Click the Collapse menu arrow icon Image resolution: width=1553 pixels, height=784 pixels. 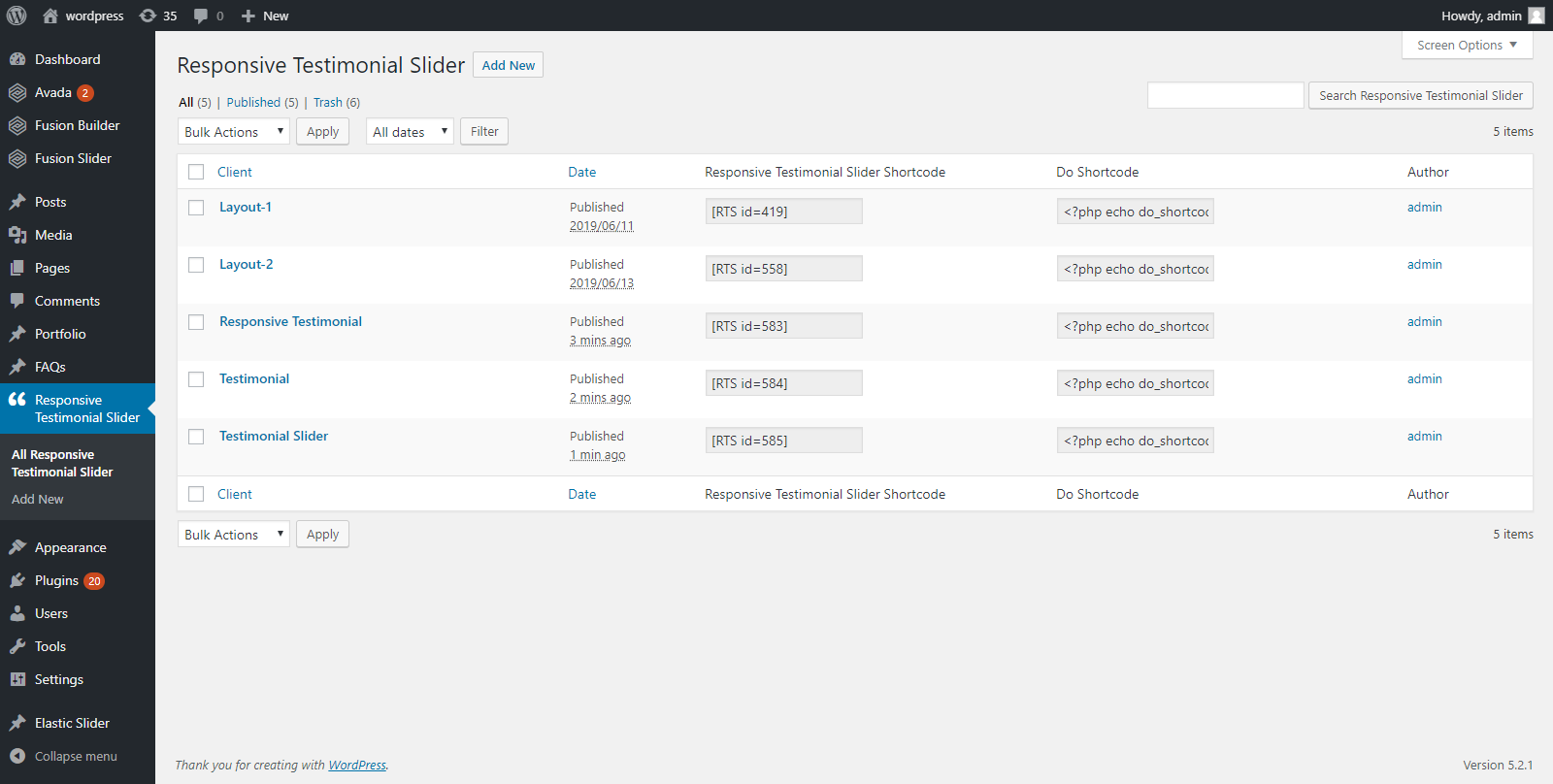pos(17,756)
